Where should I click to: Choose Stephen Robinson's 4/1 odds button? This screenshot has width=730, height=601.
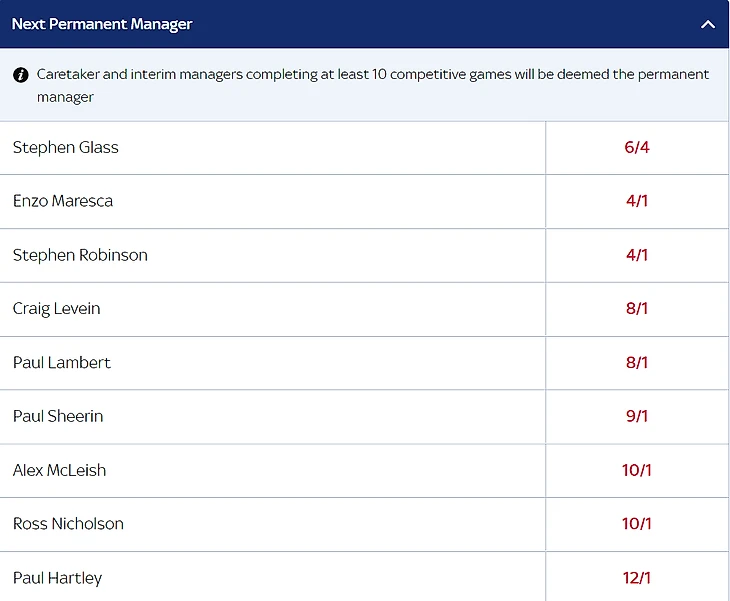pos(637,255)
